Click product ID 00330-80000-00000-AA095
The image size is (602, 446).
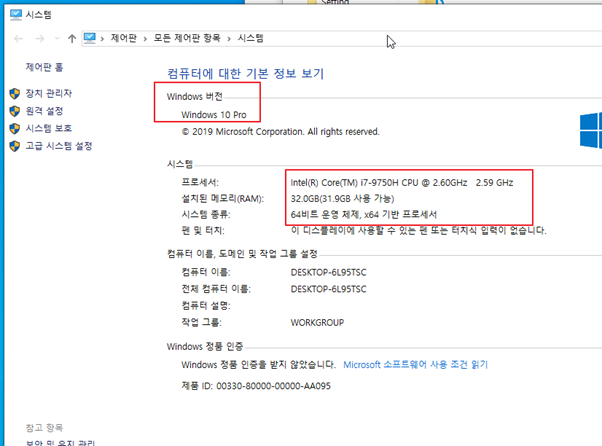point(273,386)
